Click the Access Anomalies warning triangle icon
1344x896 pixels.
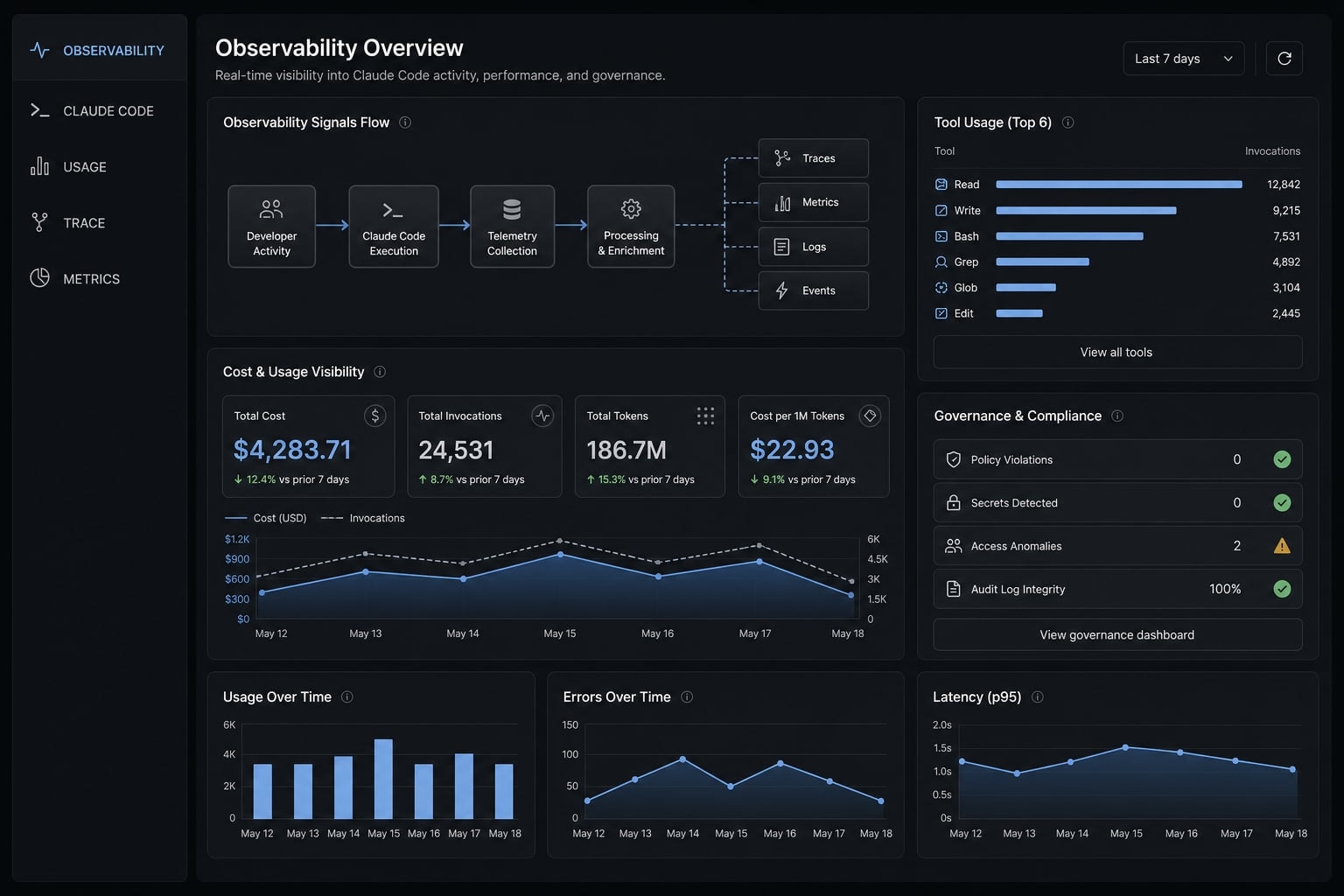click(1282, 546)
